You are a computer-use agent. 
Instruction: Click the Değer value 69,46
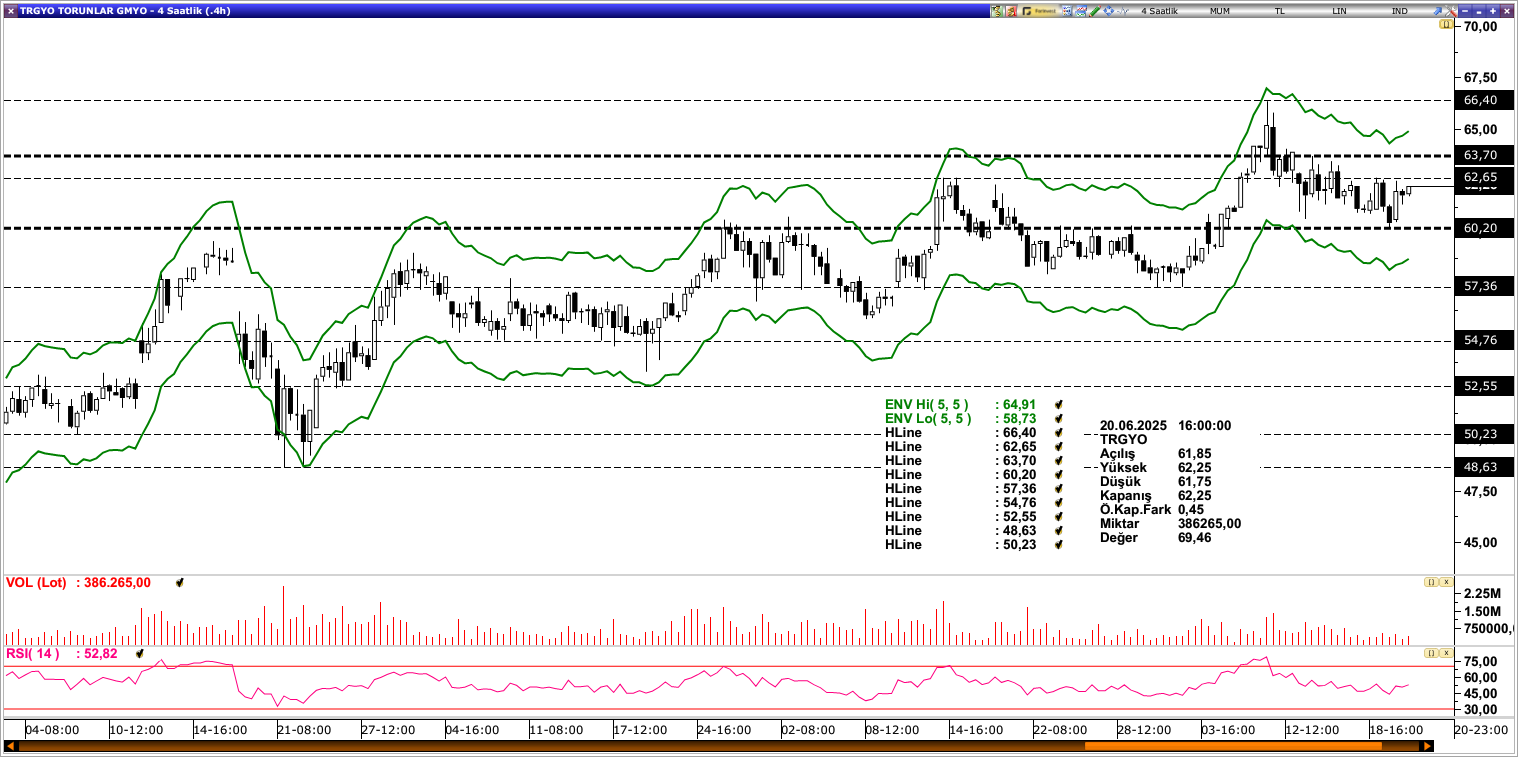click(1195, 537)
